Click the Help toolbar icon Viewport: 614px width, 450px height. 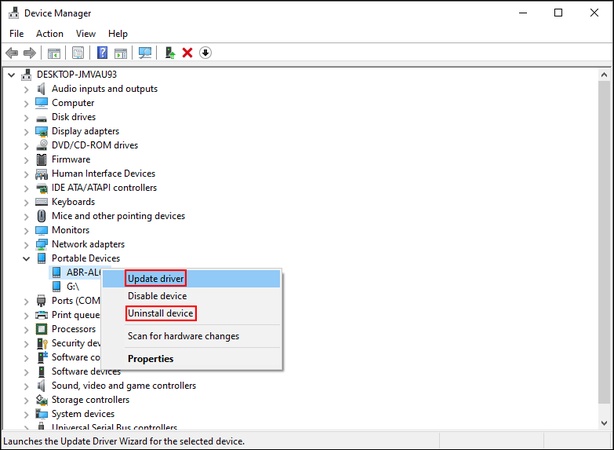tap(102, 53)
